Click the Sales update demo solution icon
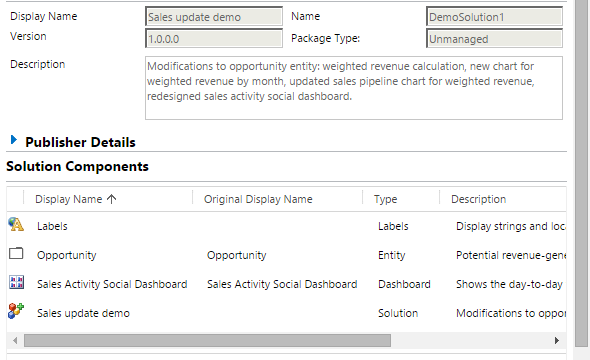This screenshot has height=360, width=590. click(16, 311)
